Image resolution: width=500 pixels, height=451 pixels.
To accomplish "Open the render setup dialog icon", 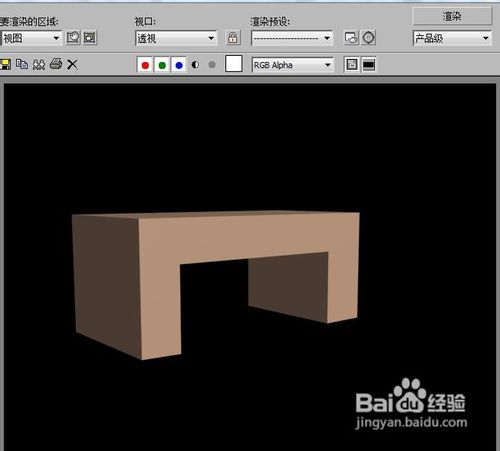I will (351, 38).
